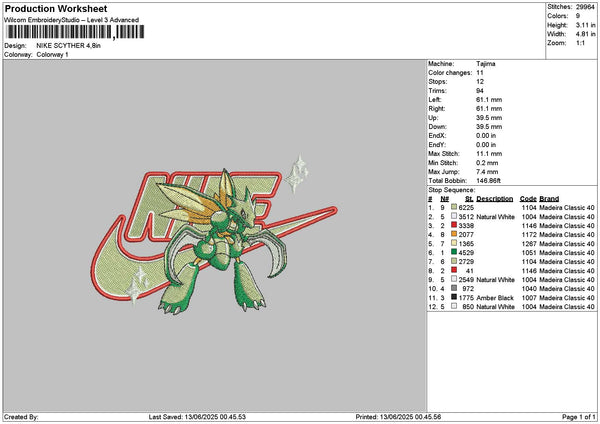Select 'Natural White' description in row 2
The height and width of the screenshot is (424, 600).
[496, 217]
